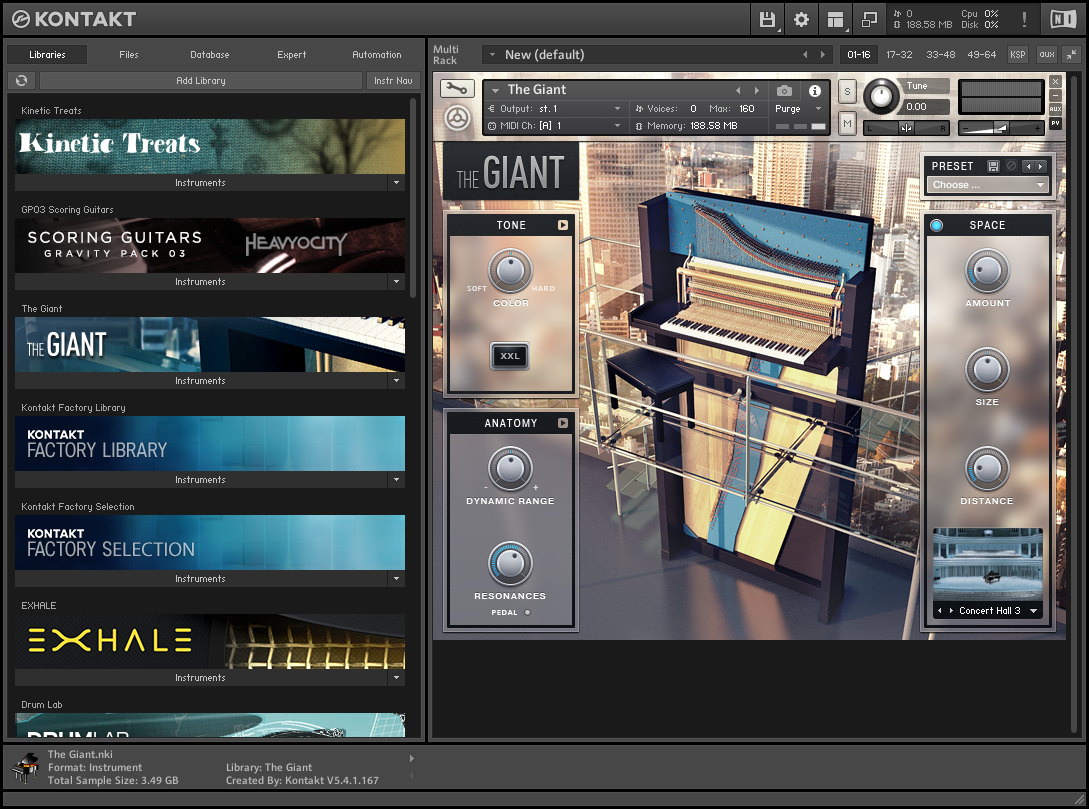Click the Add Library button
The width and height of the screenshot is (1089, 809).
click(201, 81)
